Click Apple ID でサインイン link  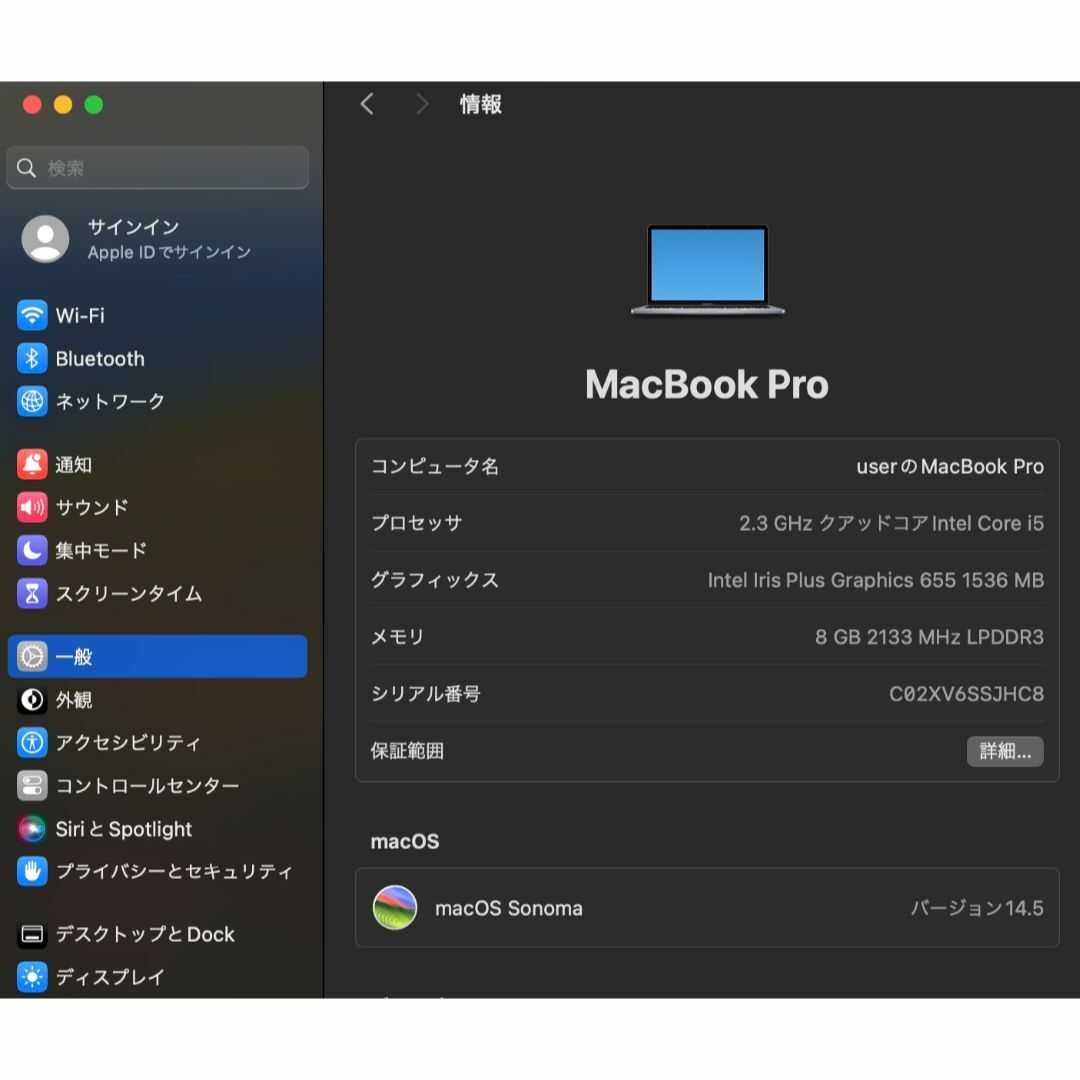click(169, 252)
